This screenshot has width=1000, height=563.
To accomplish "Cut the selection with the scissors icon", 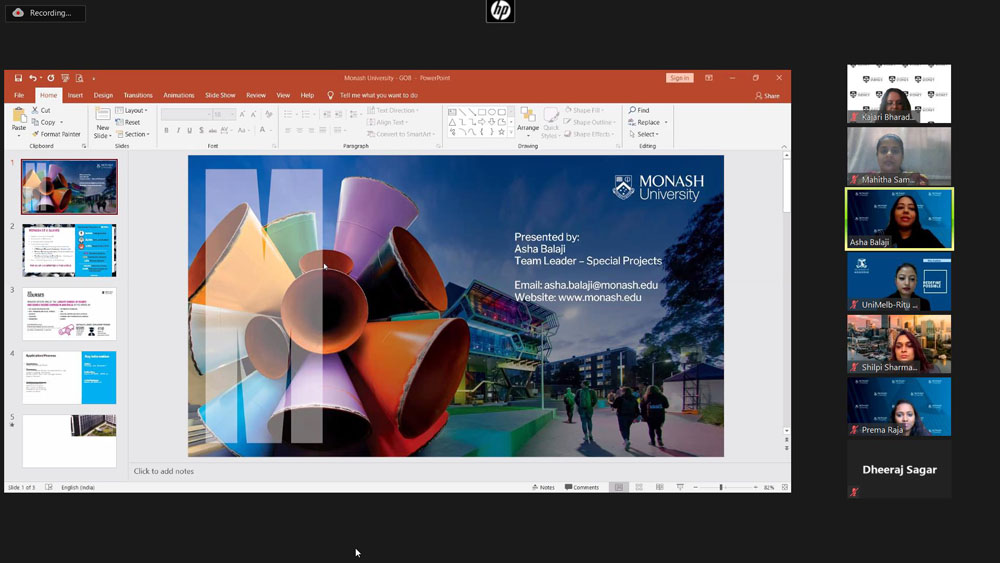I will coord(35,110).
